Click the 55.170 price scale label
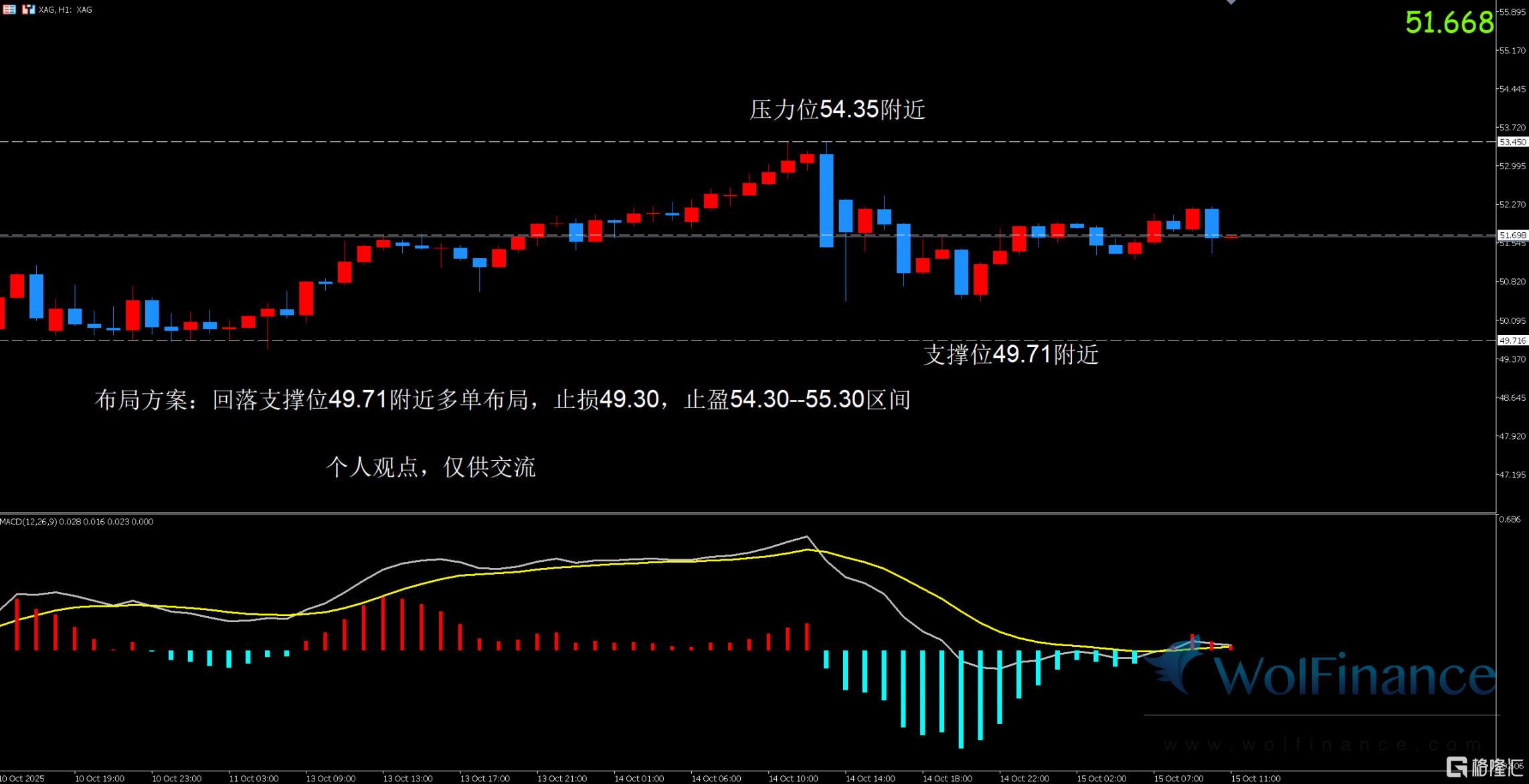This screenshot has height=784, width=1529. click(1512, 51)
